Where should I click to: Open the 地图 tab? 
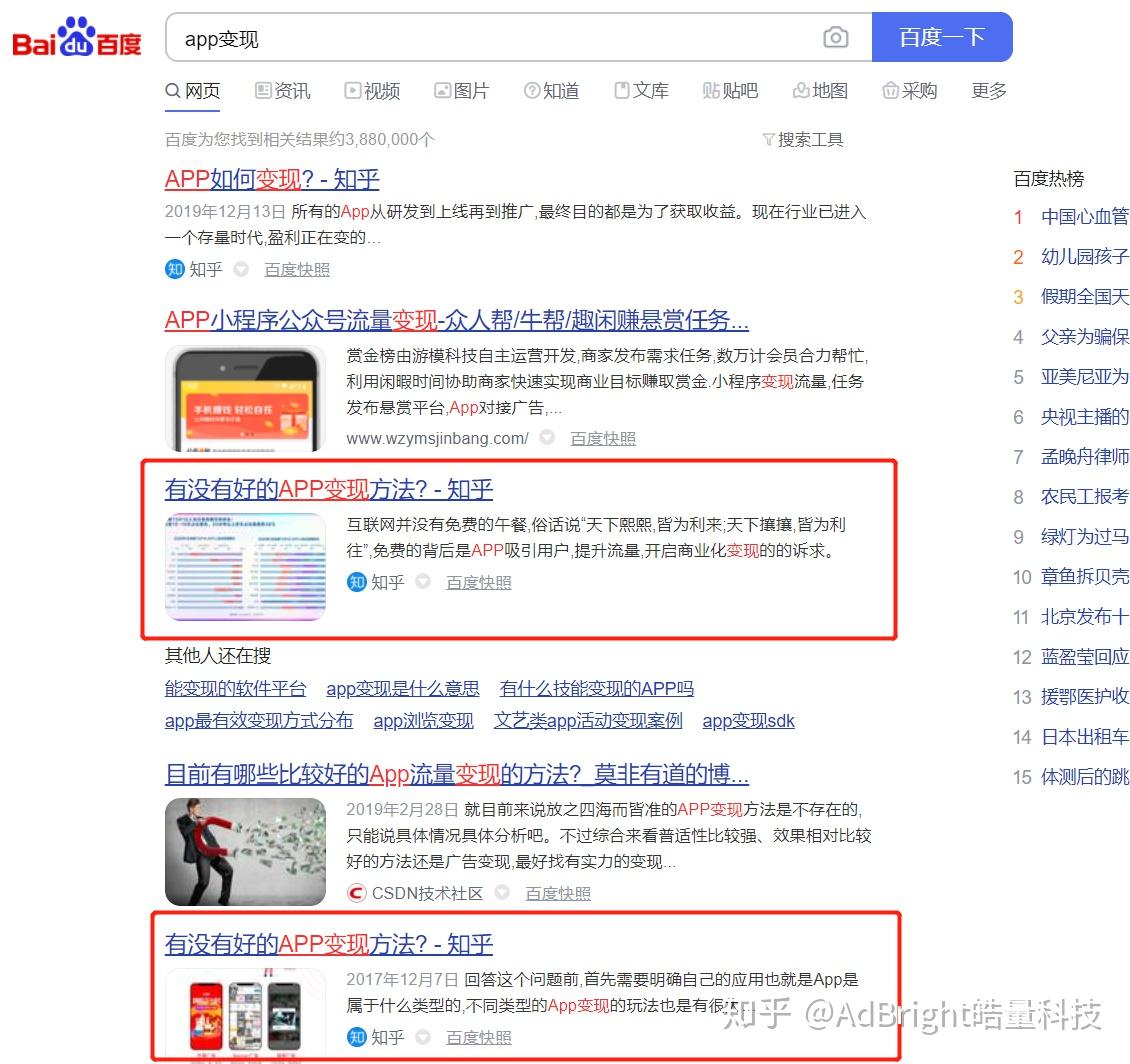click(x=820, y=91)
